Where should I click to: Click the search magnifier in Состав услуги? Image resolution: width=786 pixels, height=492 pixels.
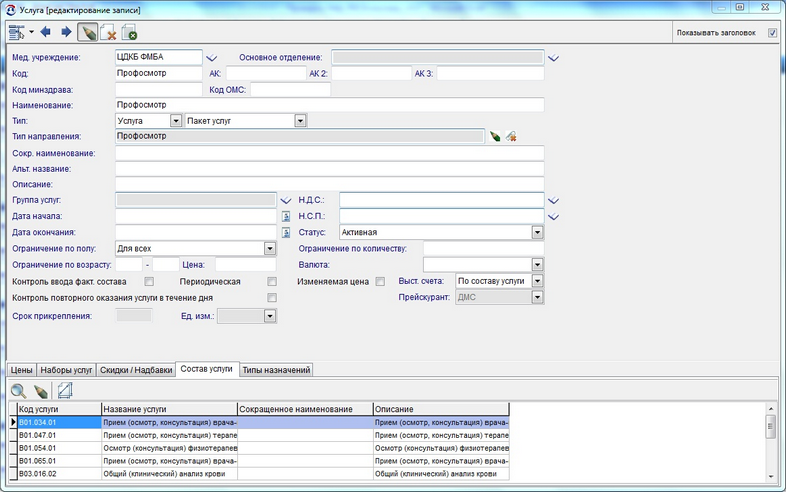(19, 391)
